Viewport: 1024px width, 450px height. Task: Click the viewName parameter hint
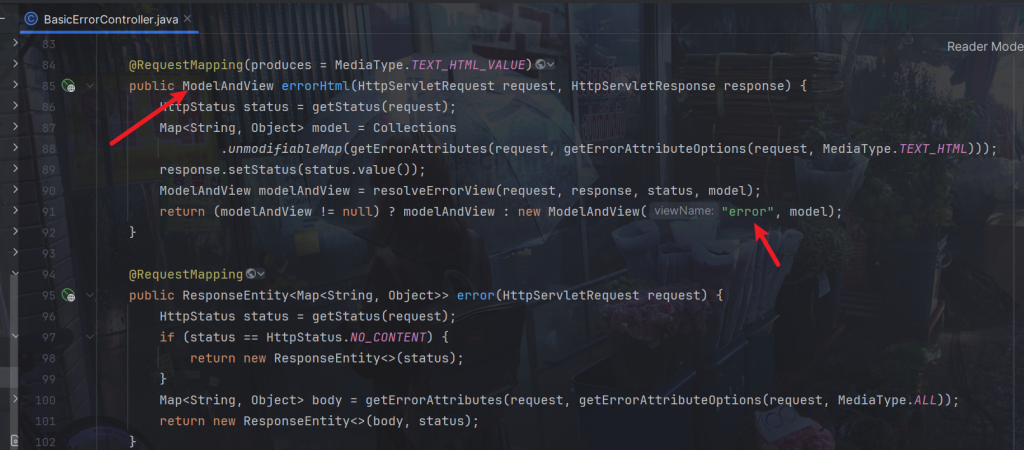pos(684,211)
